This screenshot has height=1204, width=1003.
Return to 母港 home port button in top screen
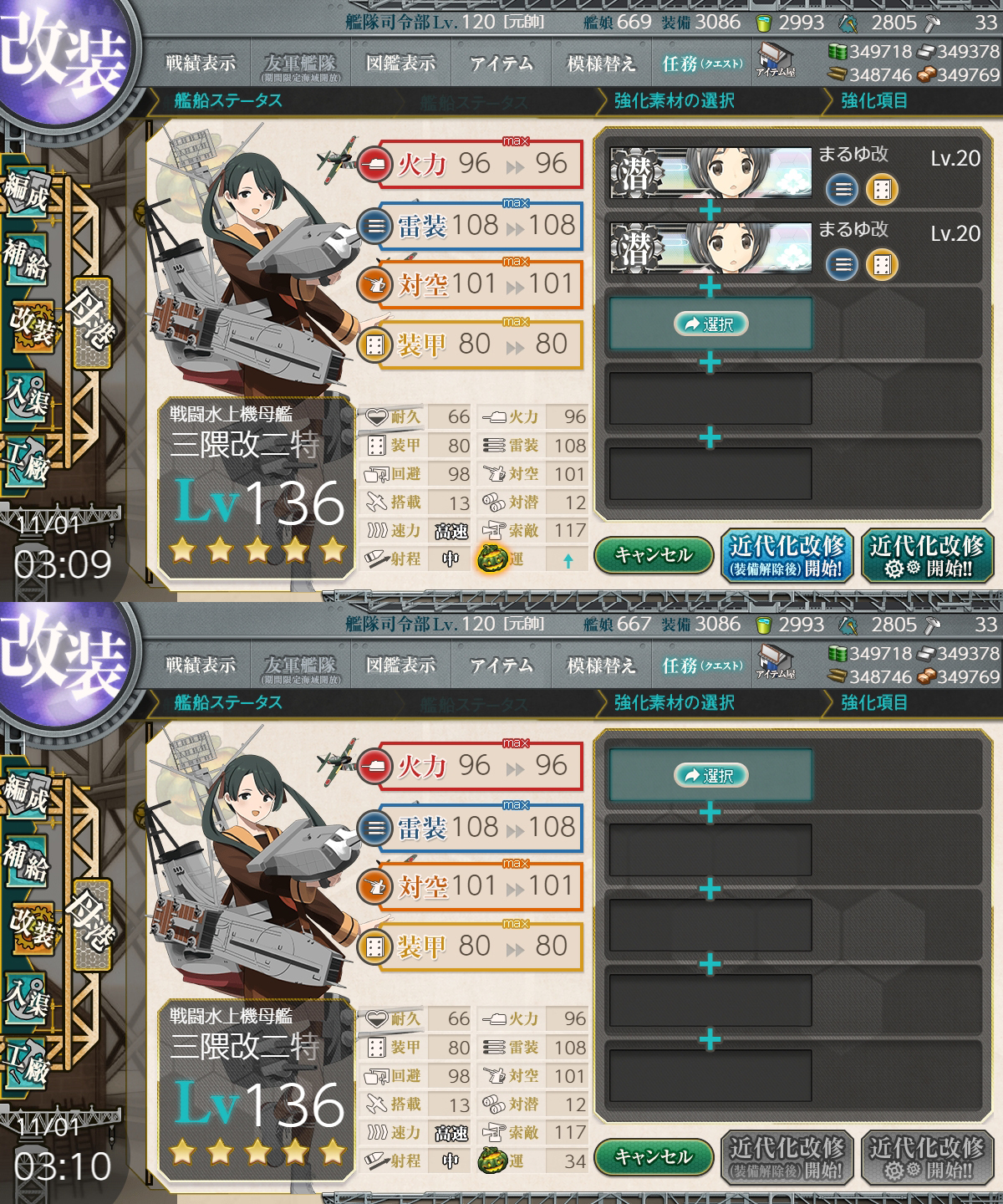[90, 324]
